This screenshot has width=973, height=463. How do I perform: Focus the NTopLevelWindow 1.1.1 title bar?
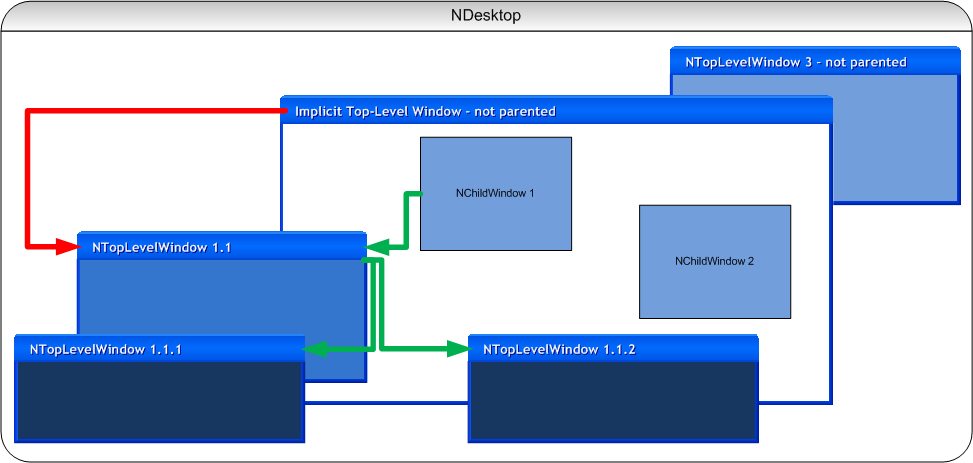coord(160,349)
